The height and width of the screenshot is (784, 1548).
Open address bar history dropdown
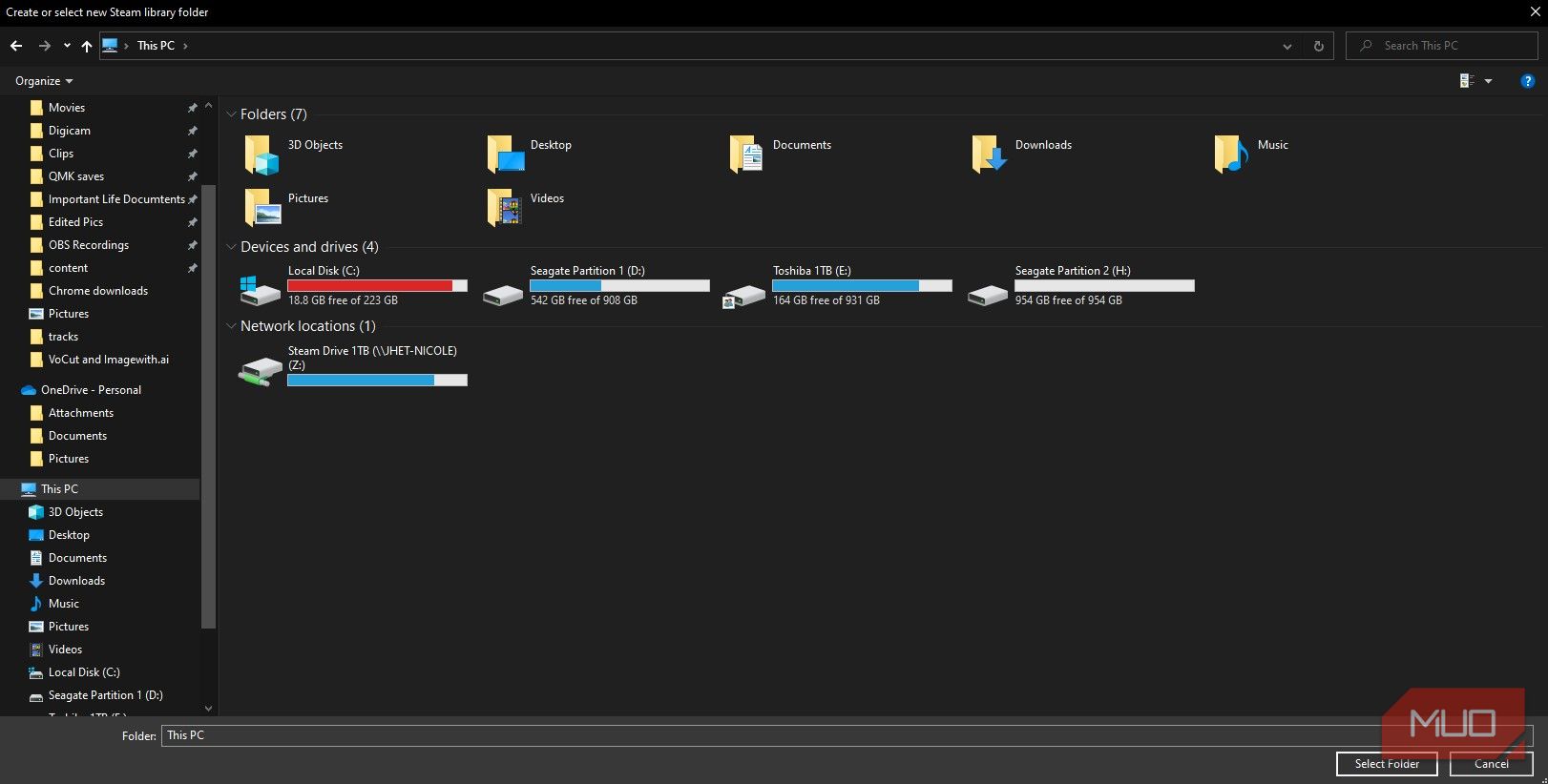coord(1287,46)
